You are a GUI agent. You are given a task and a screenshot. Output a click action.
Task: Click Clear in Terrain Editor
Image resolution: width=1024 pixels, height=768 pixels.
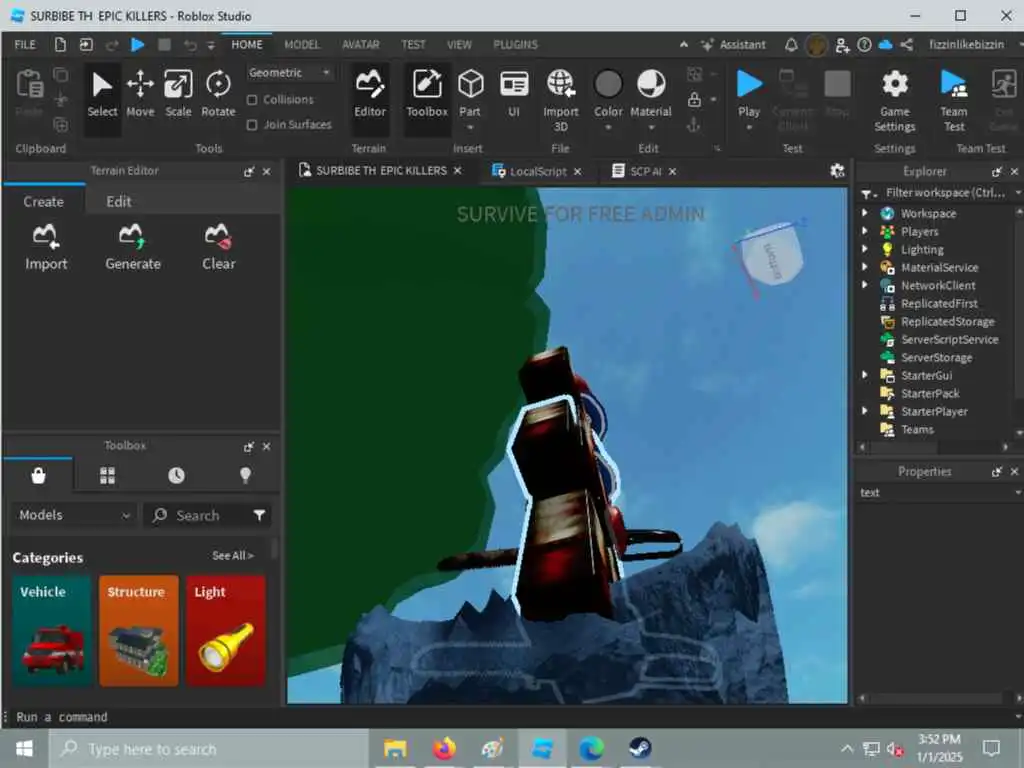pyautogui.click(x=219, y=247)
